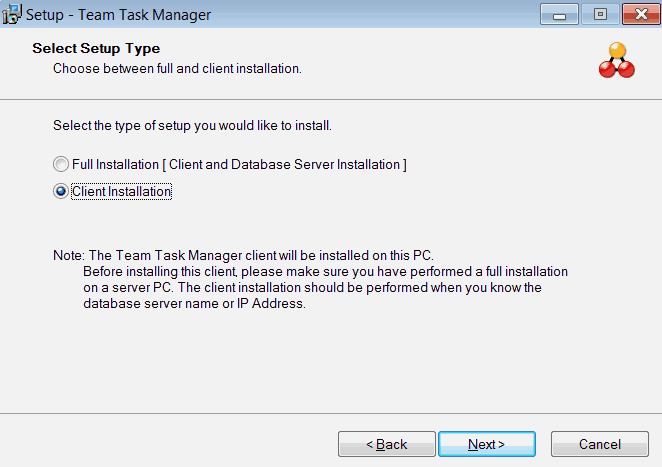Click the 'database server name or IP Address' line
The image size is (662, 467).
pos(194,304)
